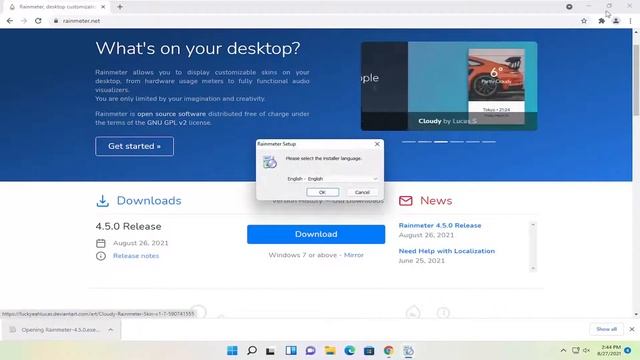
Task: Open the Mirror download link
Action: [353, 255]
